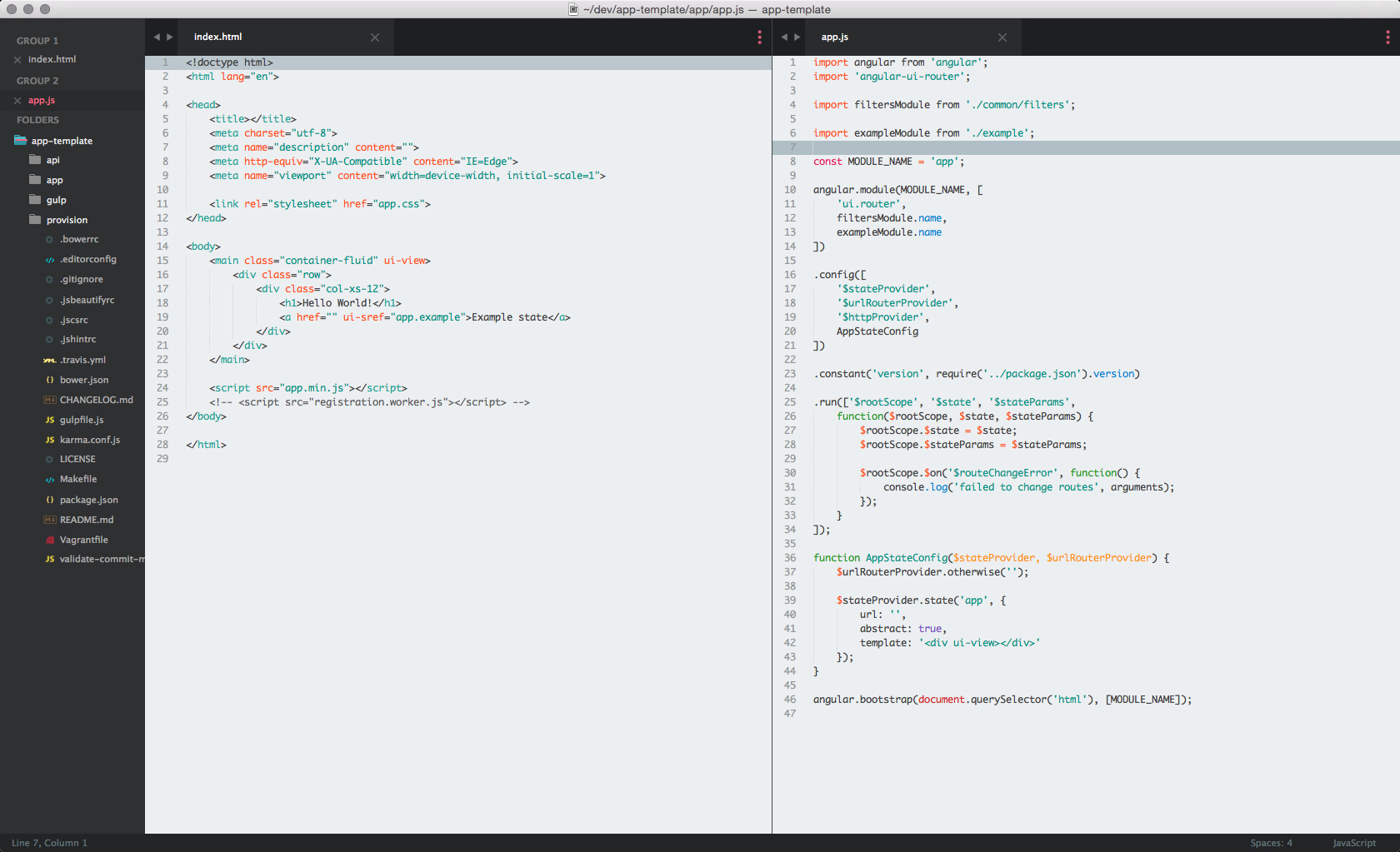This screenshot has width=1400, height=852.
Task: Click the document proxy icon in title bar
Action: (573, 9)
